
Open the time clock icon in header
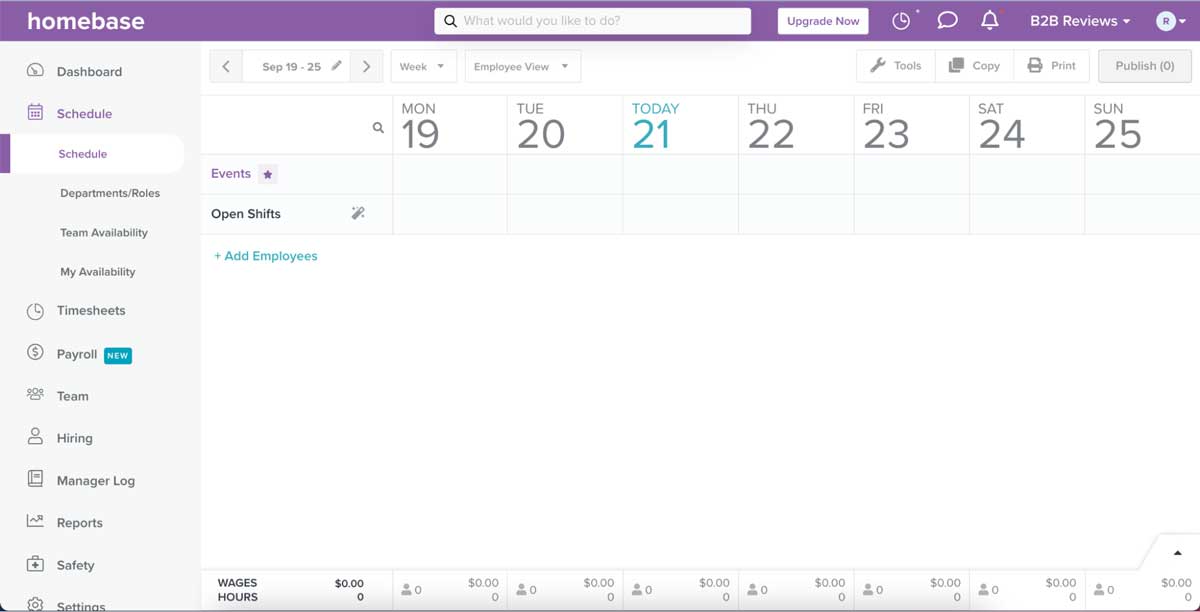point(899,20)
